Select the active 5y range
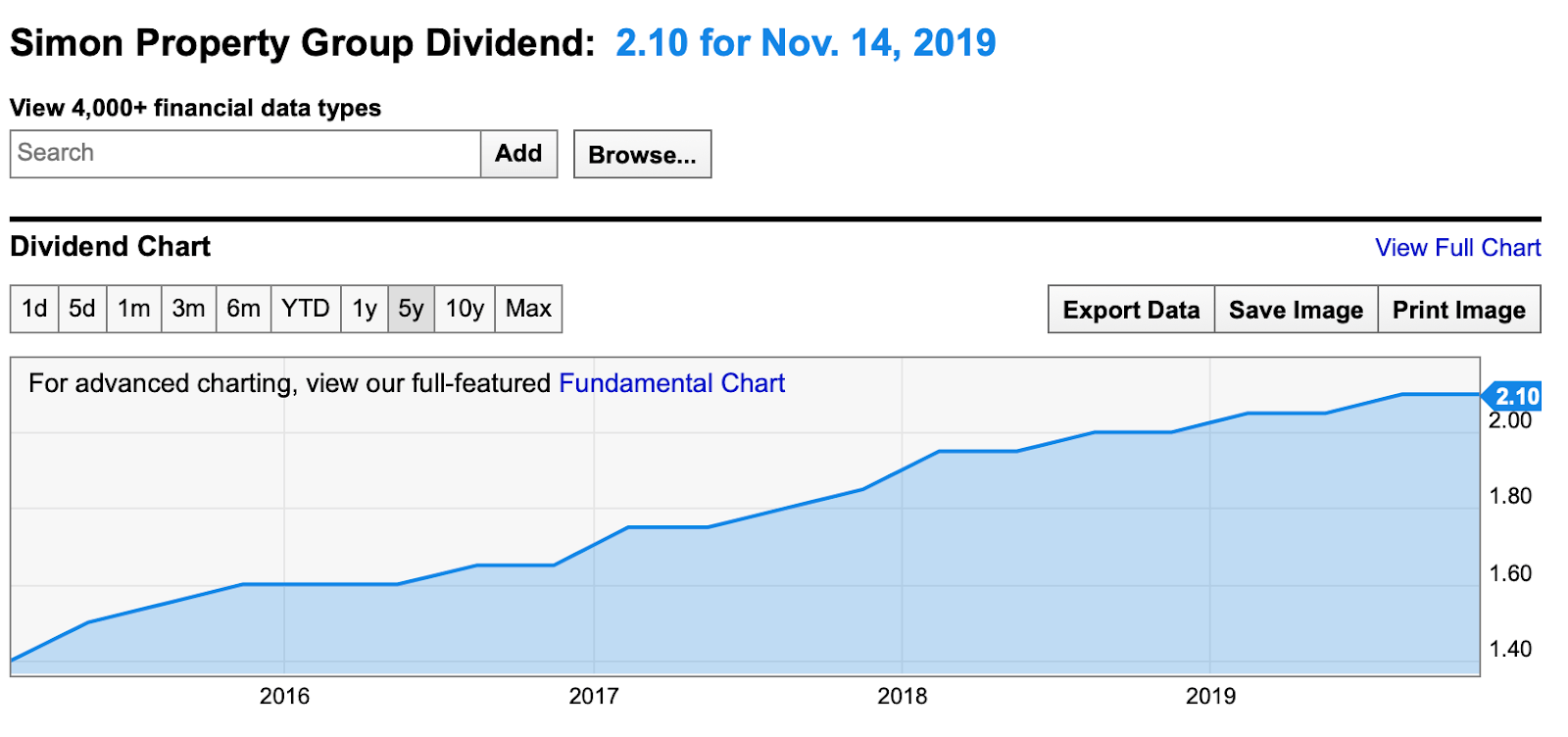 [x=412, y=309]
